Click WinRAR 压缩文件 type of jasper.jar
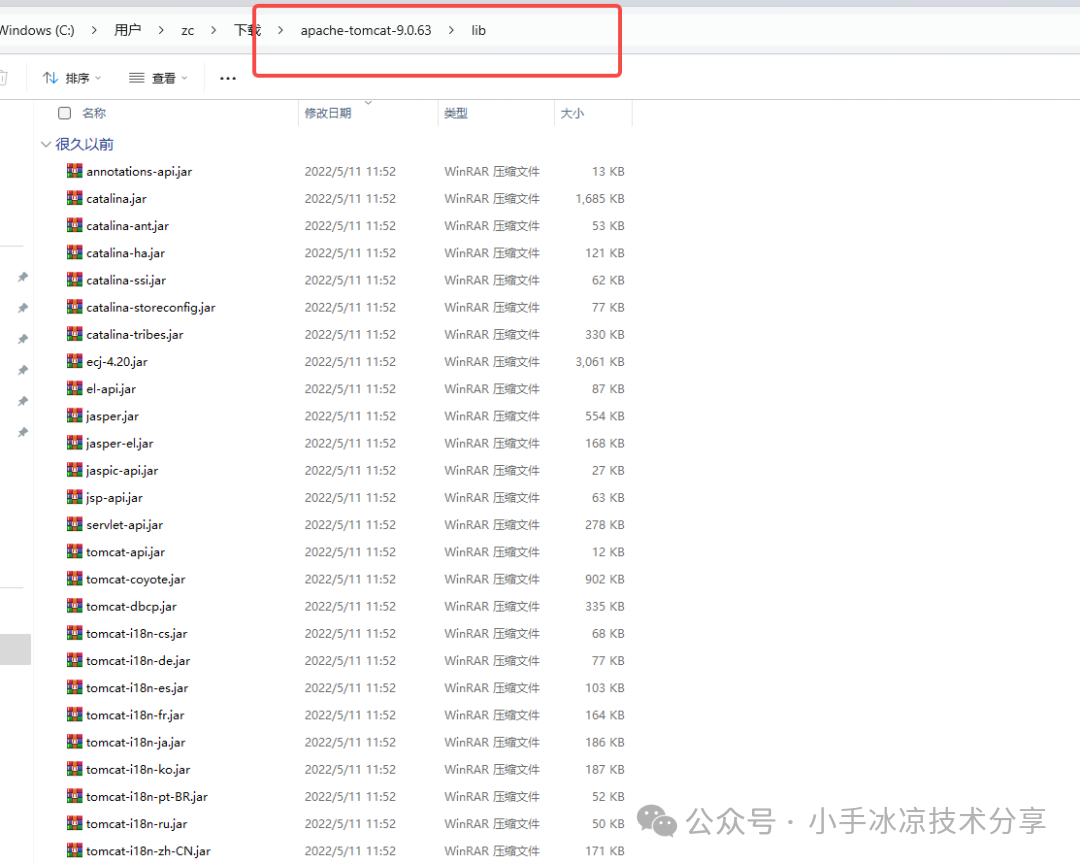This screenshot has height=864, width=1080. click(492, 416)
